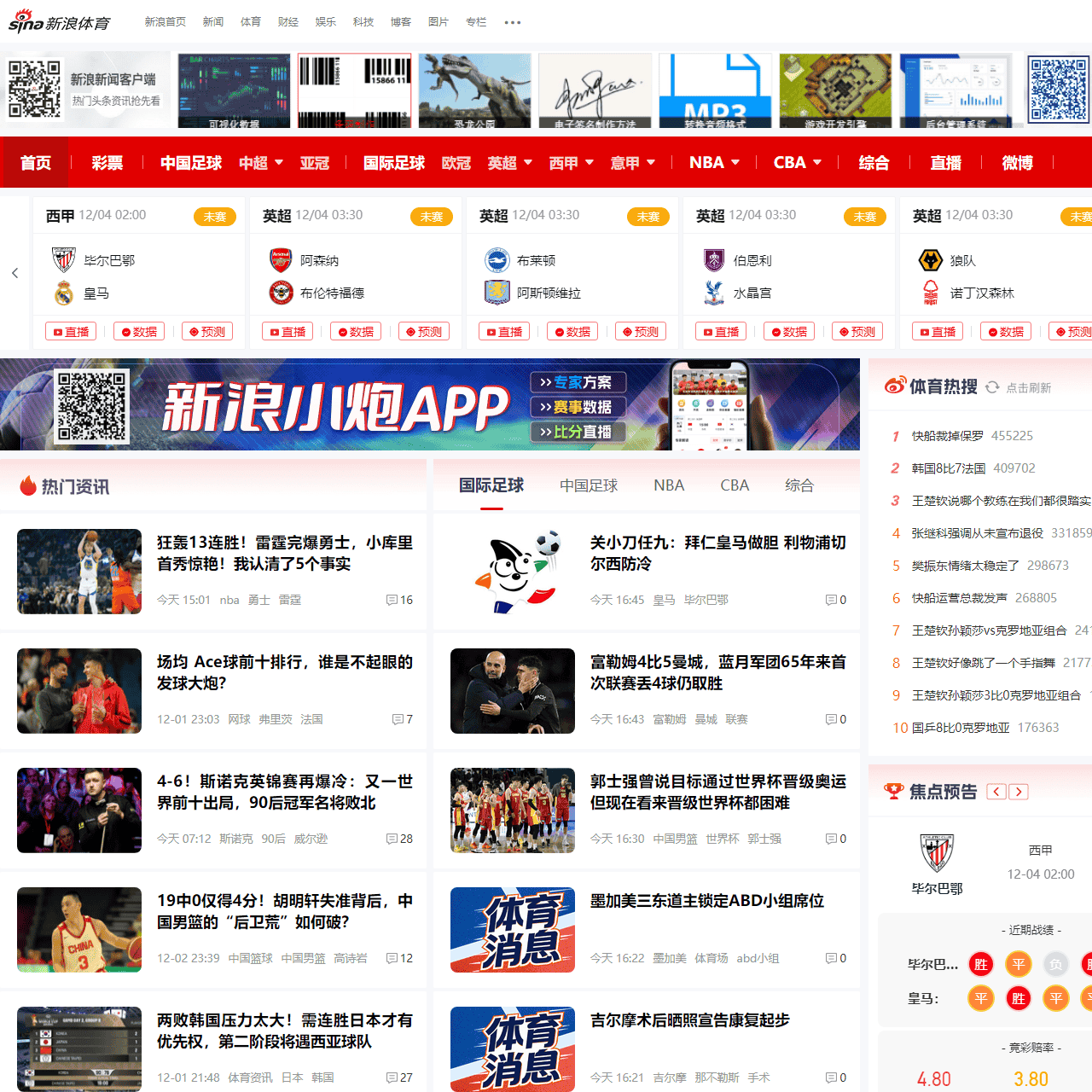
Task: Open the ellipsis more menu in top nav
Action: click(513, 22)
